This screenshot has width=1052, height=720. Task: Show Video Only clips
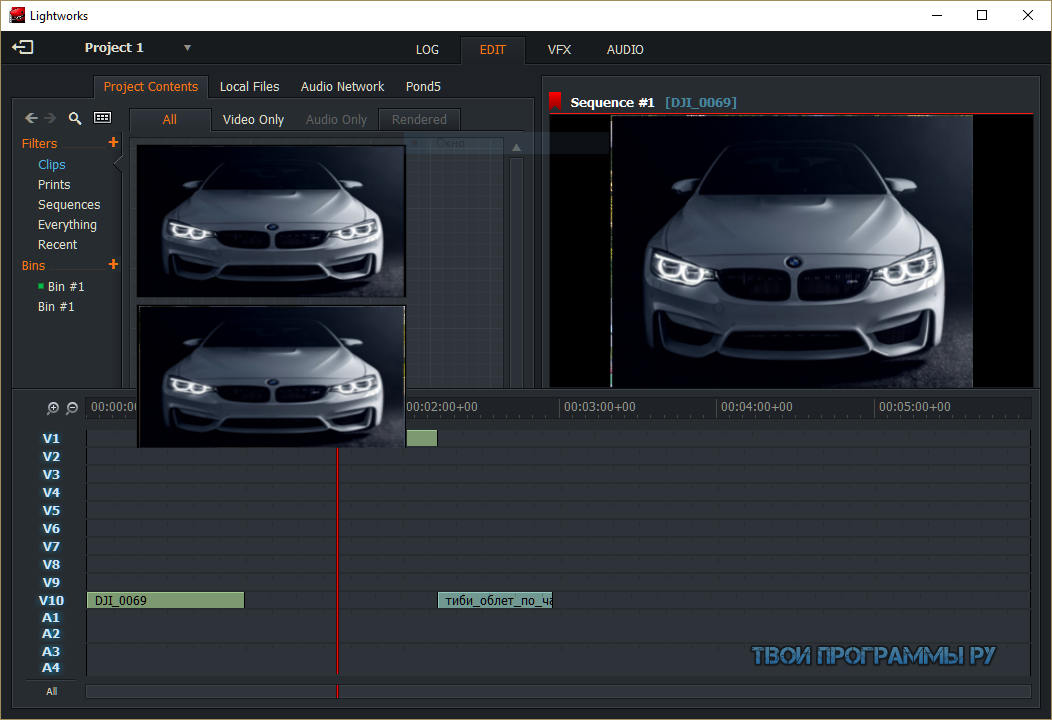[x=253, y=119]
